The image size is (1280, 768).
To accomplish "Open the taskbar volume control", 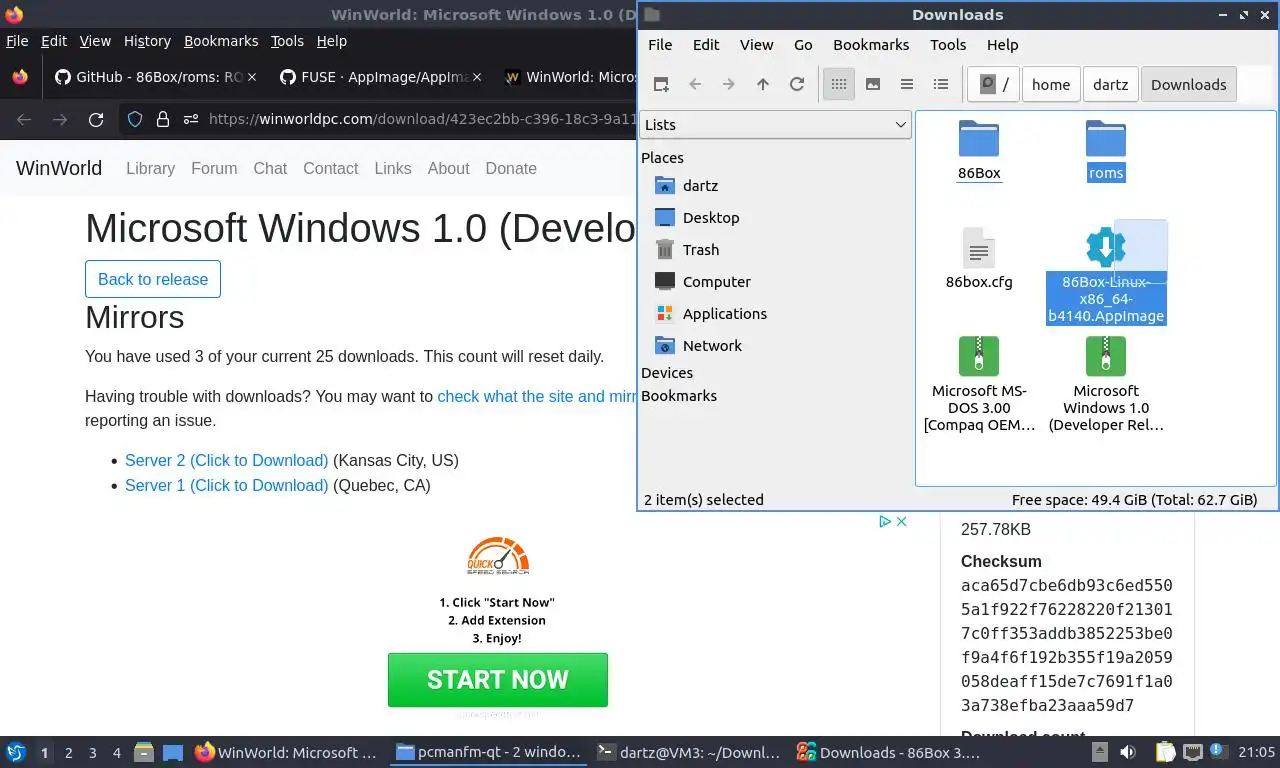I will tap(1127, 752).
